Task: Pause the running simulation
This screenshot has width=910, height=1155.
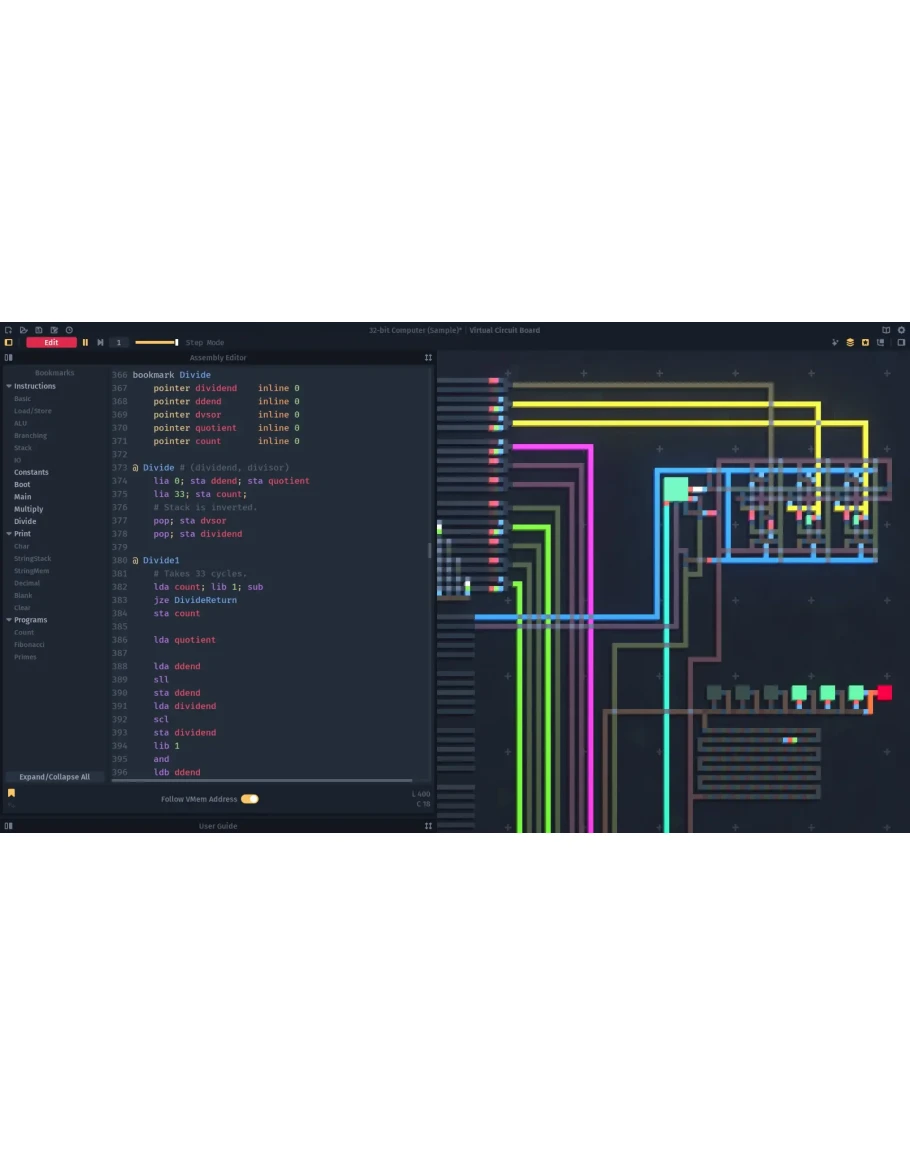Action: pyautogui.click(x=85, y=343)
